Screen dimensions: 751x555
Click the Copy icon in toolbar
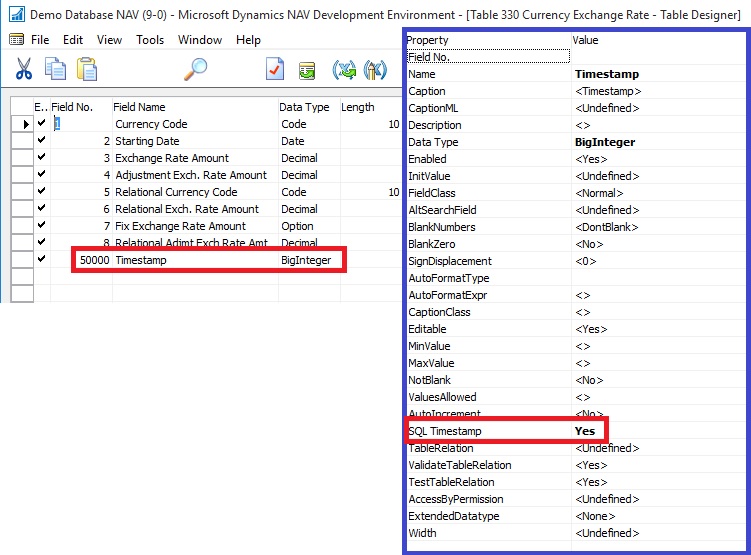tap(57, 69)
